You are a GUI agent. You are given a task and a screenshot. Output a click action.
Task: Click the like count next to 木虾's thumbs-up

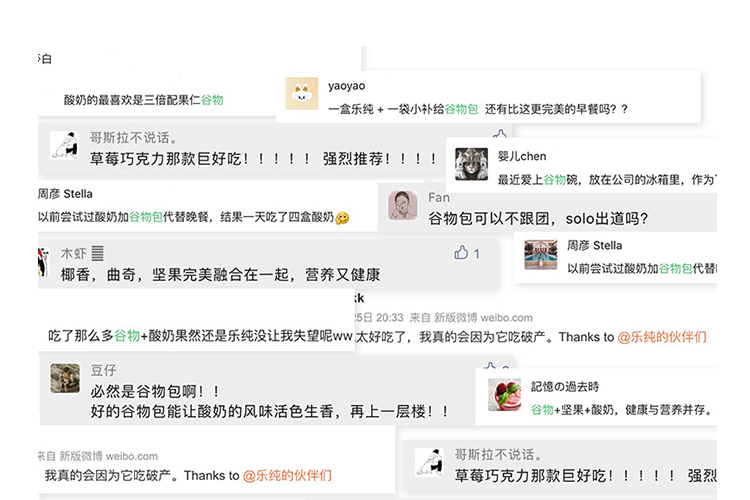[x=476, y=254]
